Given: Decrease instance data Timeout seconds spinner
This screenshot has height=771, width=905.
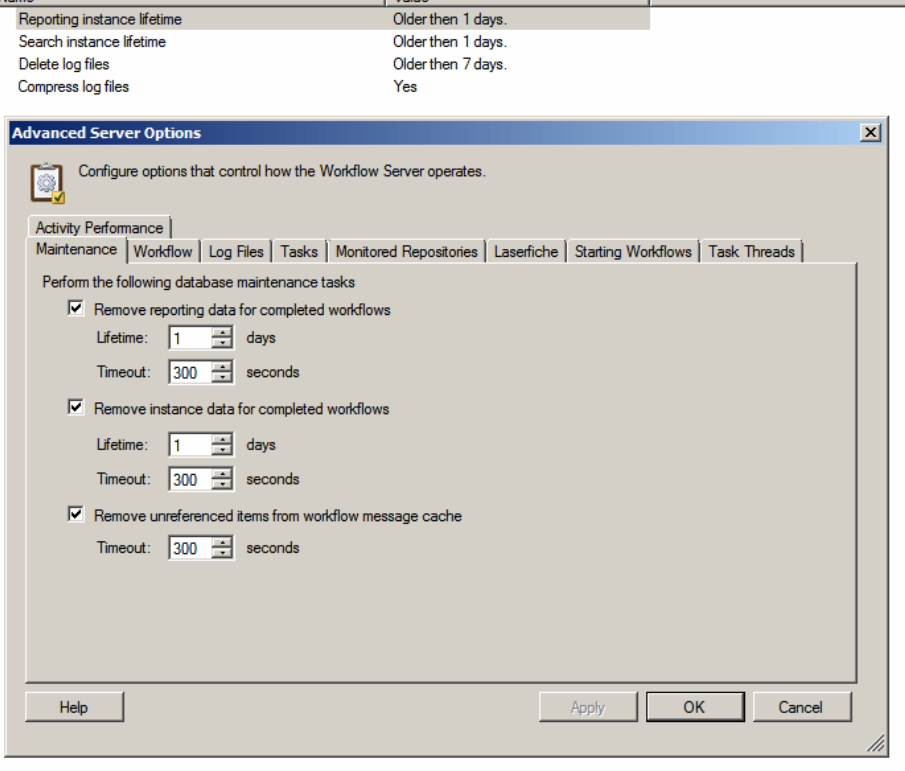Looking at the screenshot, I should pyautogui.click(x=223, y=485).
